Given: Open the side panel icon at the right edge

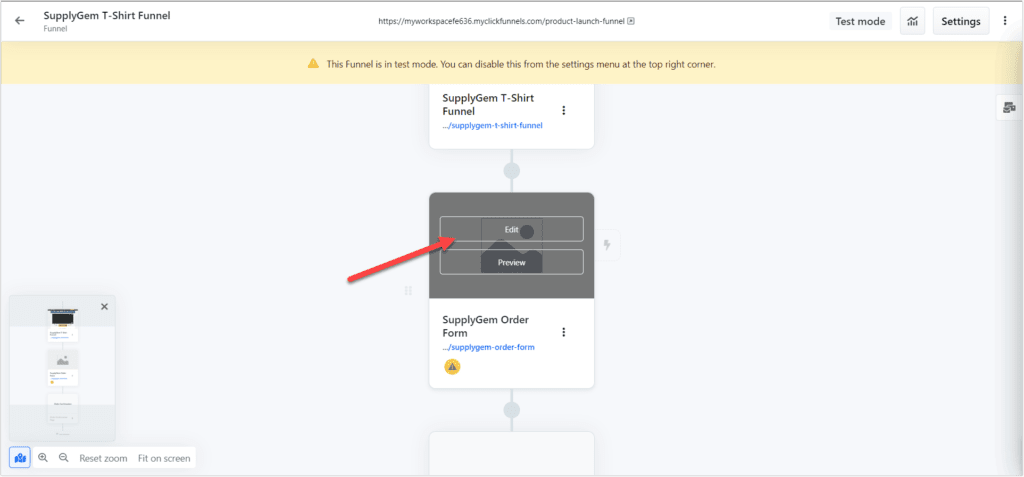Looking at the screenshot, I should 1009,108.
